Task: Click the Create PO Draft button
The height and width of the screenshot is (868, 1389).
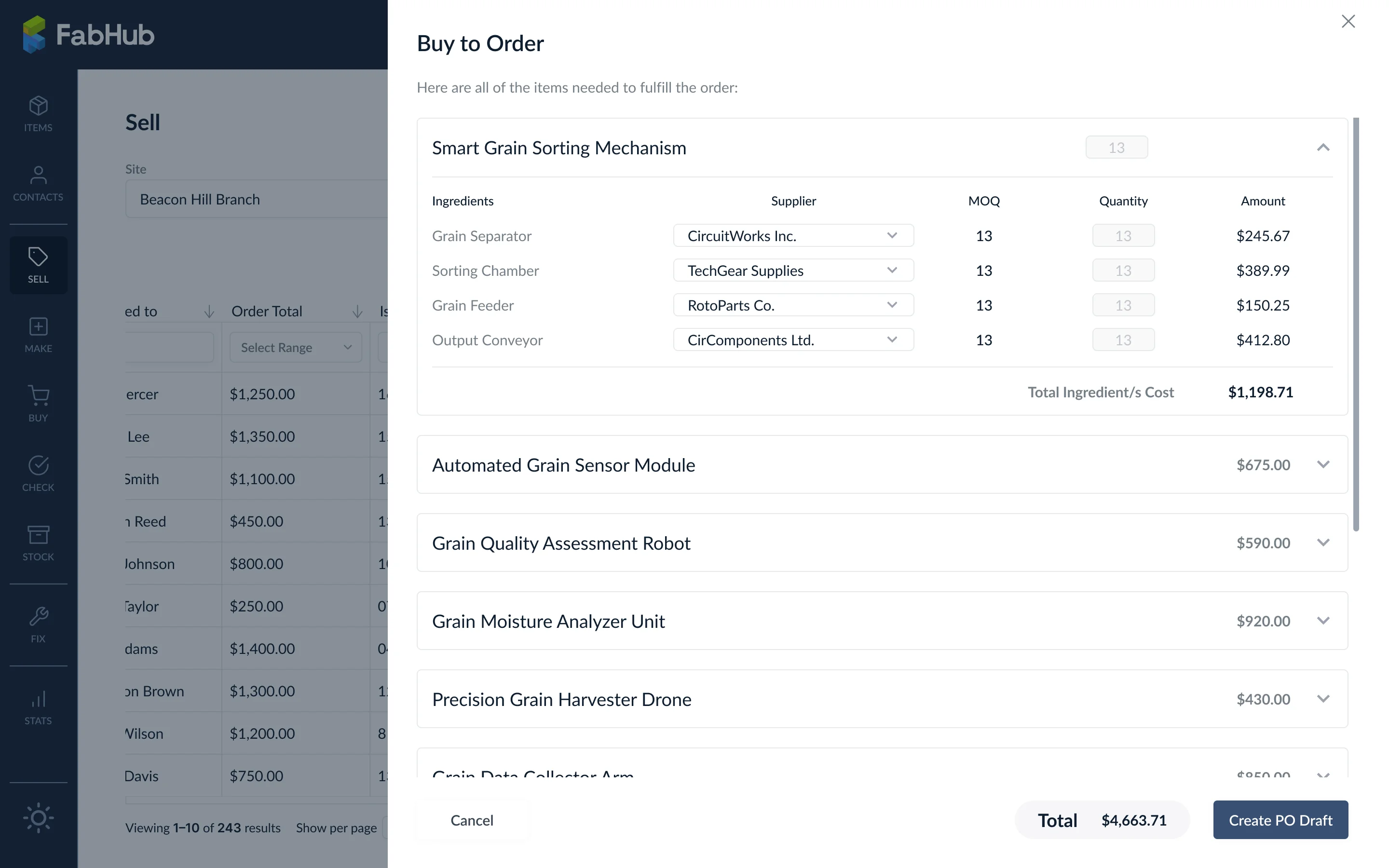Action: pos(1280,820)
